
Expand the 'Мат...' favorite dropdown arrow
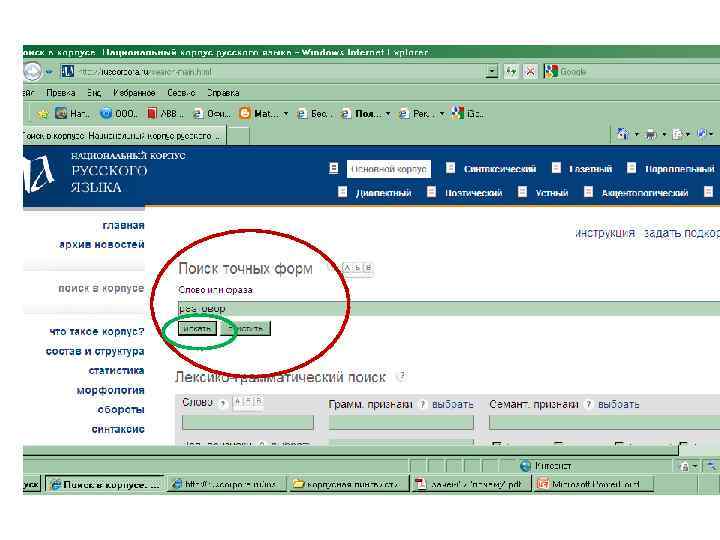(x=286, y=114)
